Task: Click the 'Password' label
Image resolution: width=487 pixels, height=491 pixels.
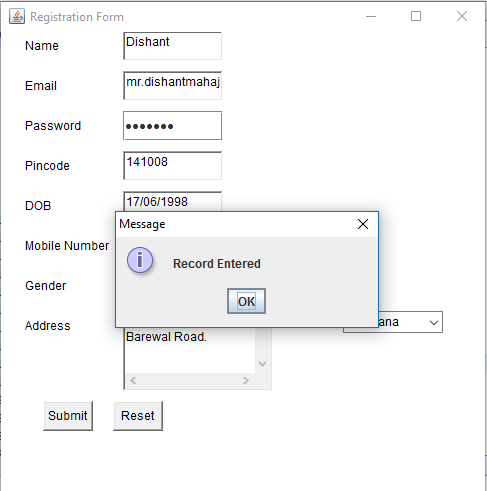Action: pyautogui.click(x=53, y=126)
